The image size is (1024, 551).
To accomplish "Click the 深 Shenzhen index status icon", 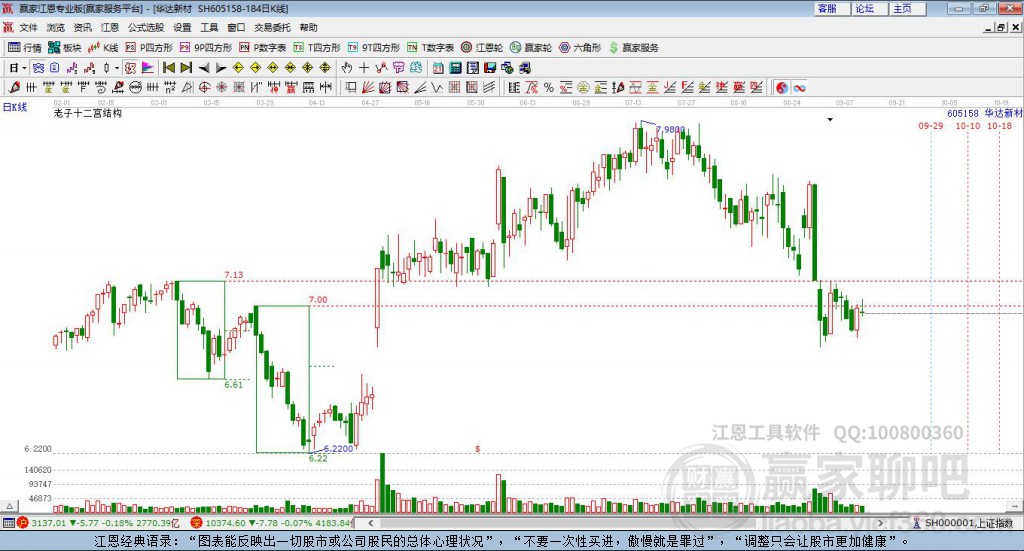I will (197, 523).
